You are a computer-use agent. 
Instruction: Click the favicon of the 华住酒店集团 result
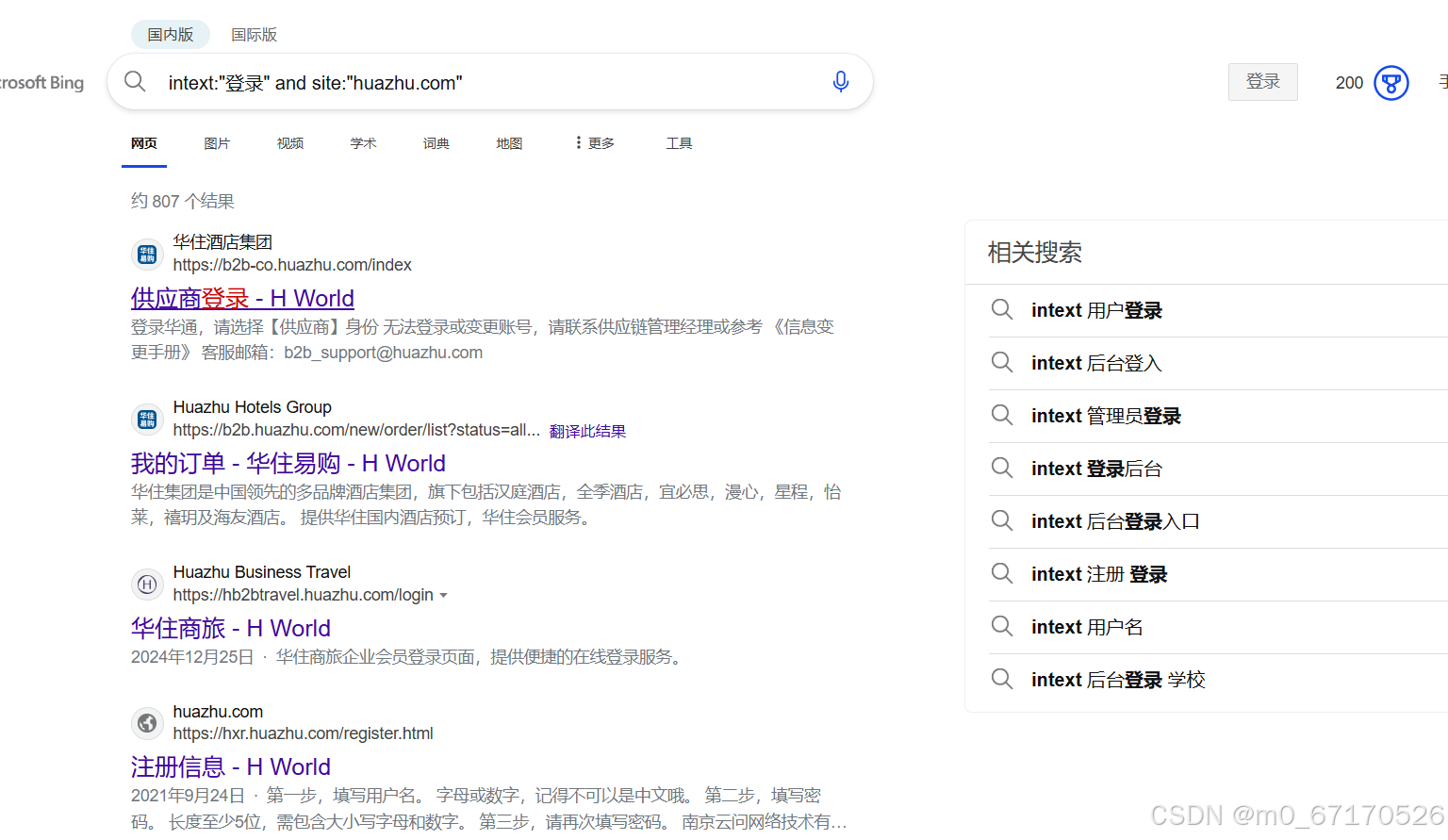pos(147,254)
